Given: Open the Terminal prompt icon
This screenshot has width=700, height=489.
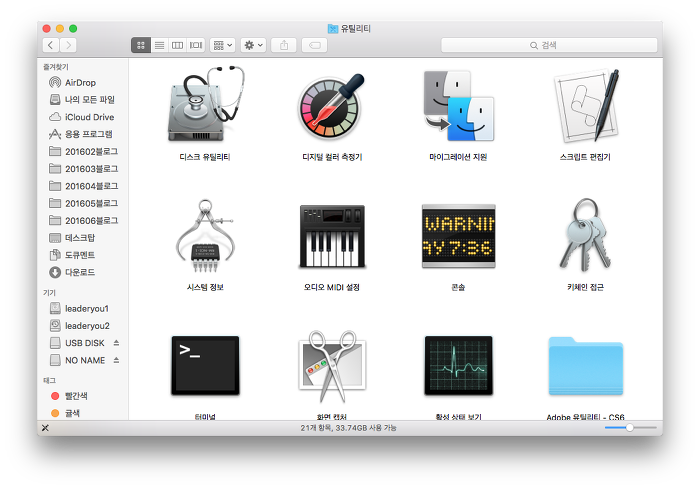Looking at the screenshot, I should coord(205,366).
